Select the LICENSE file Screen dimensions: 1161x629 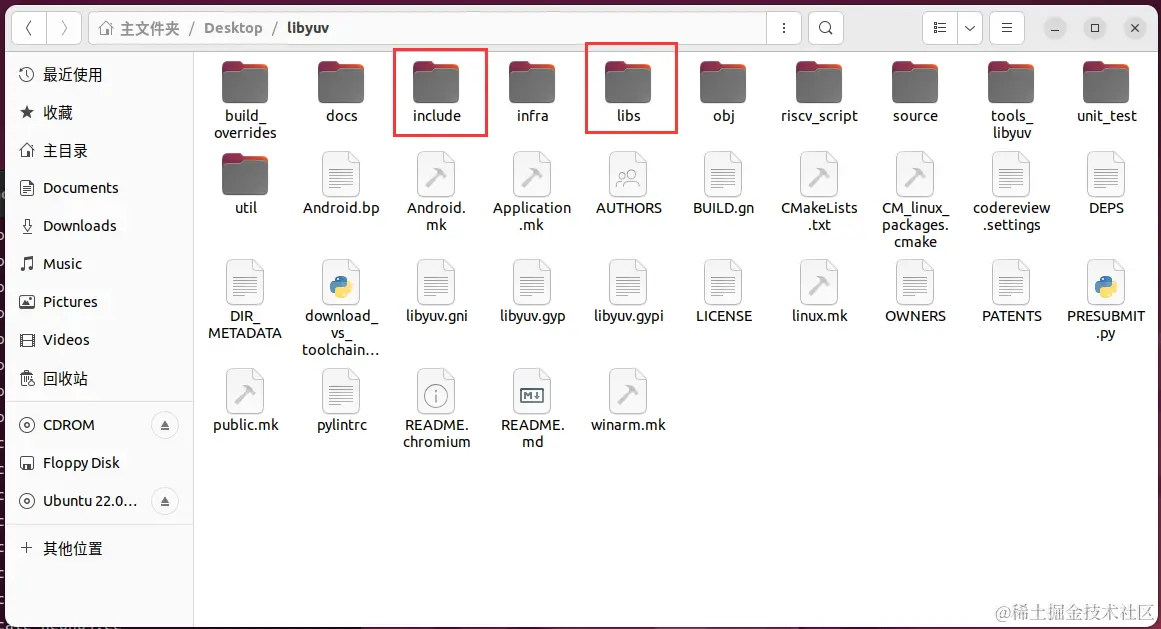(723, 292)
